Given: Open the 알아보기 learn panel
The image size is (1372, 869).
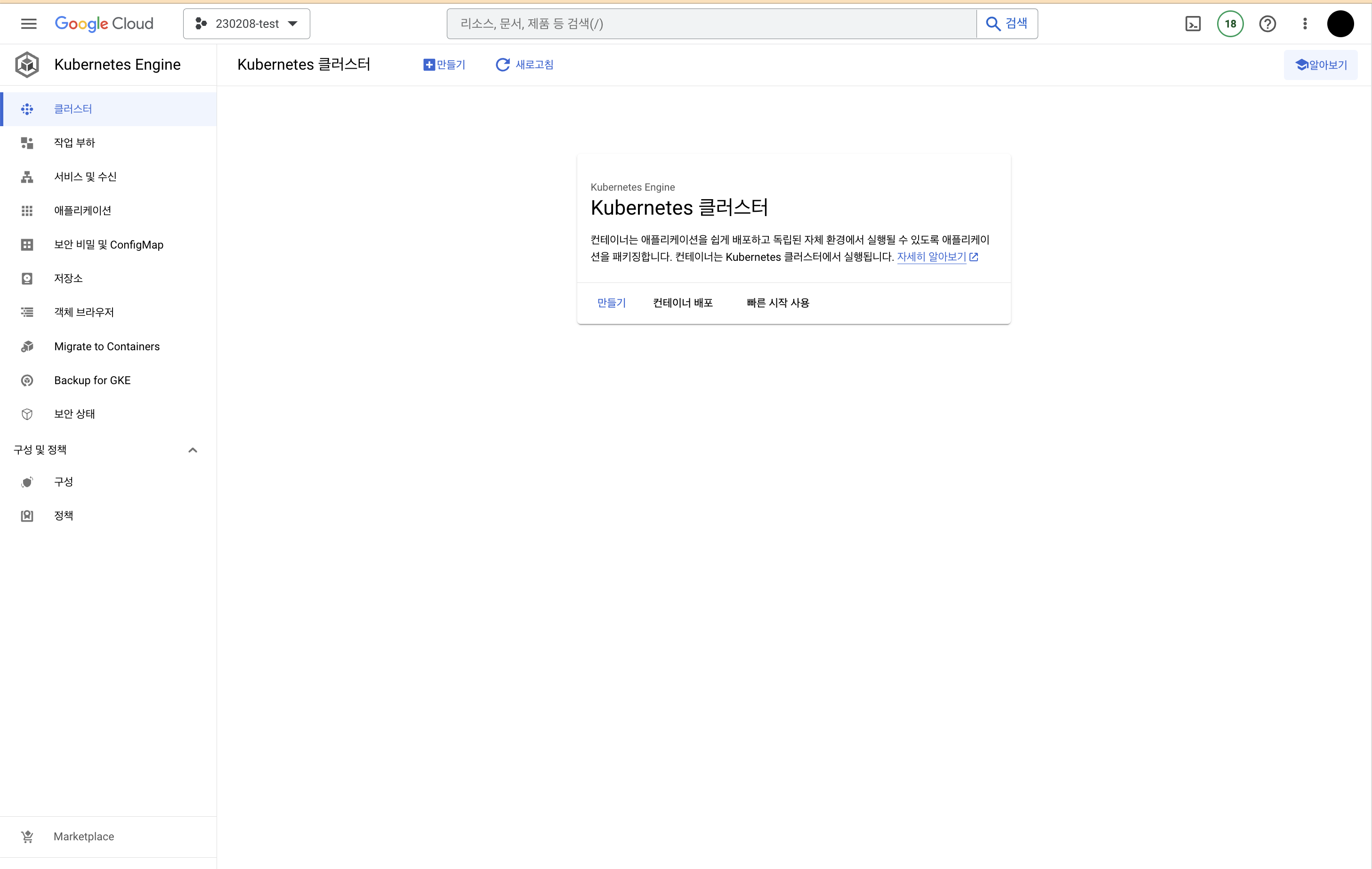Looking at the screenshot, I should point(1320,64).
